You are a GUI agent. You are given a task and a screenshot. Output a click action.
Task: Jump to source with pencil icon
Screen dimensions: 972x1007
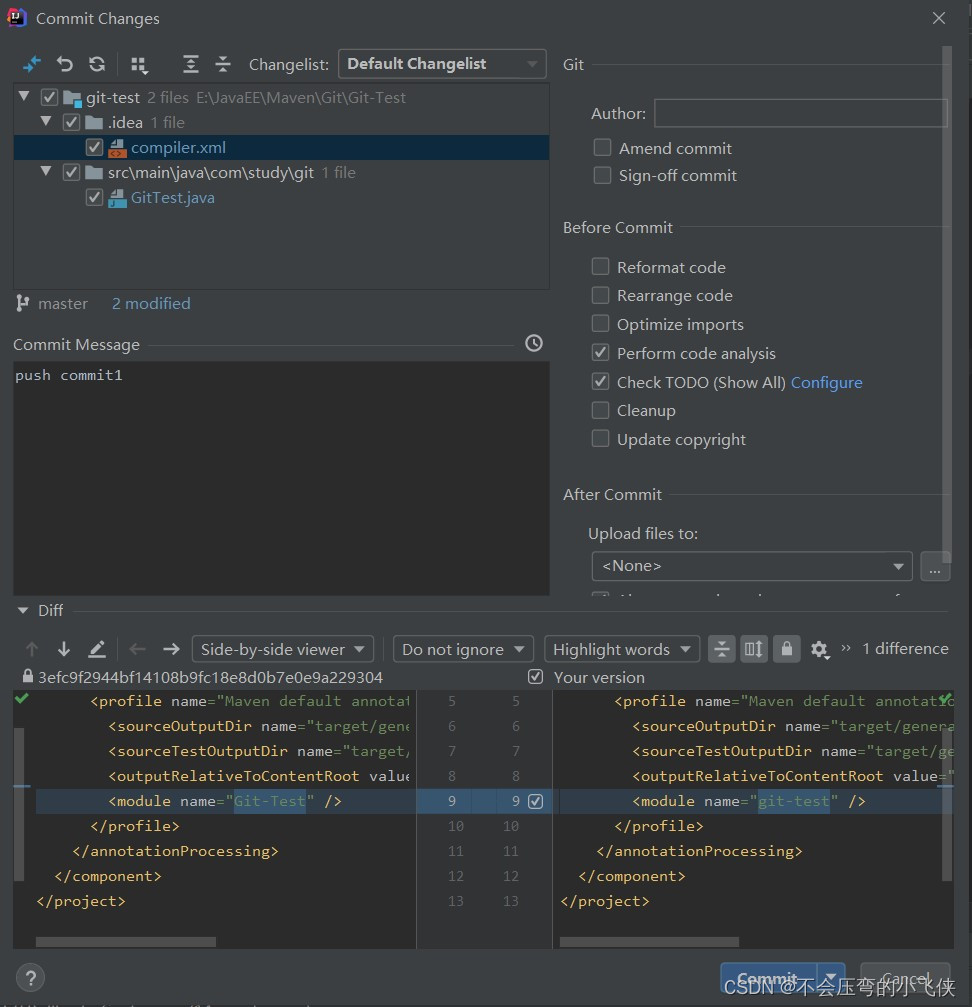97,649
